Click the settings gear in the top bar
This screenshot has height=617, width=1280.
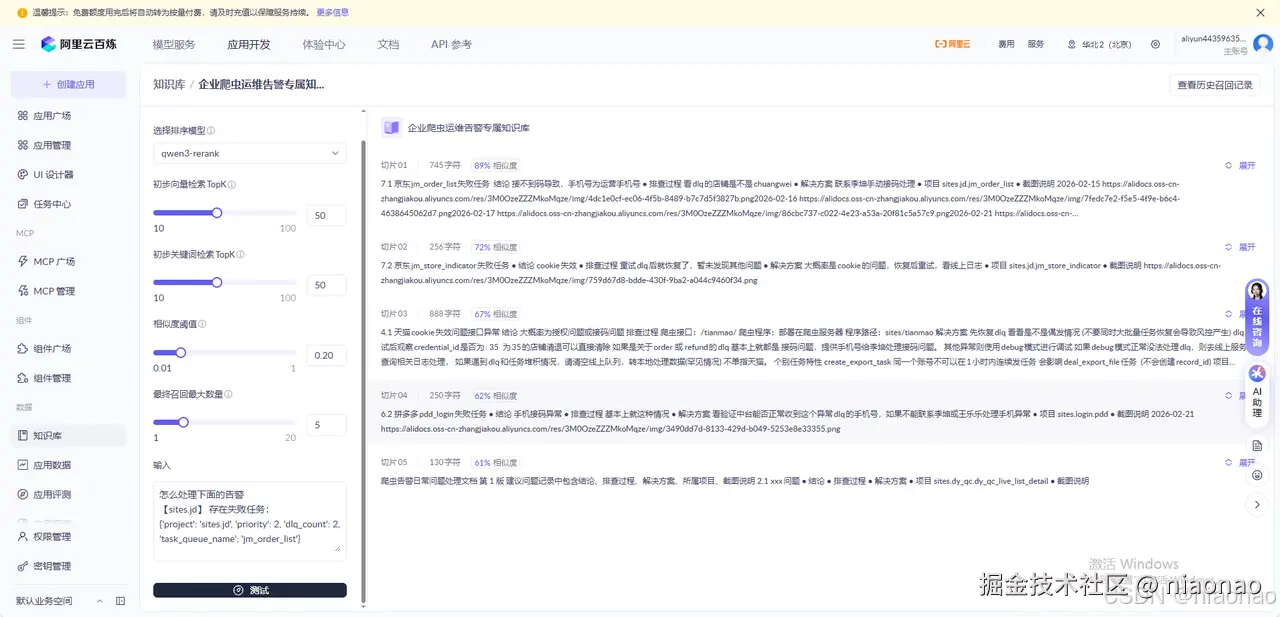pyautogui.click(x=1155, y=43)
